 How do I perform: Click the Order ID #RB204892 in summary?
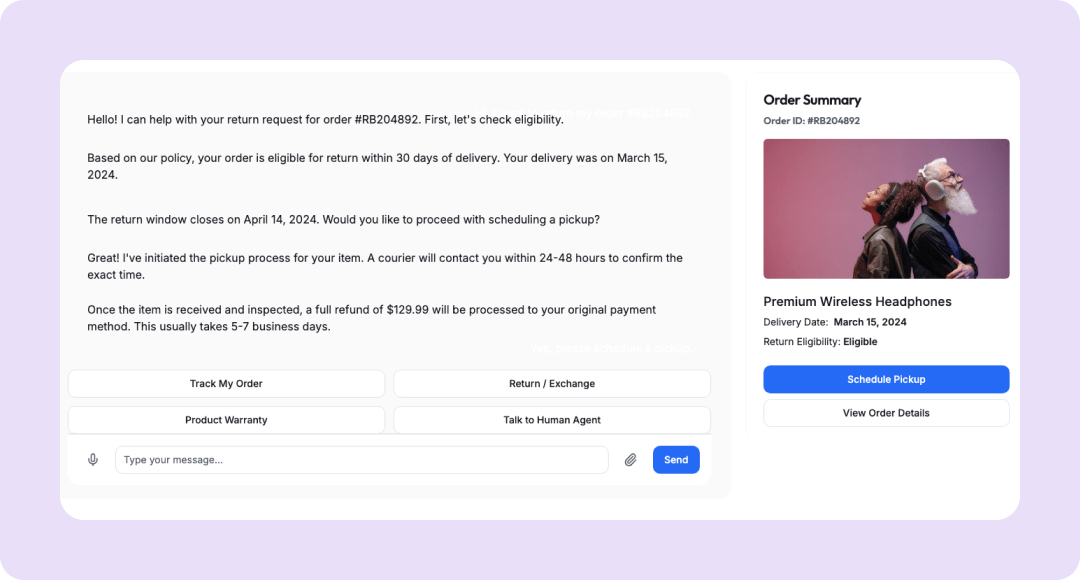point(811,121)
